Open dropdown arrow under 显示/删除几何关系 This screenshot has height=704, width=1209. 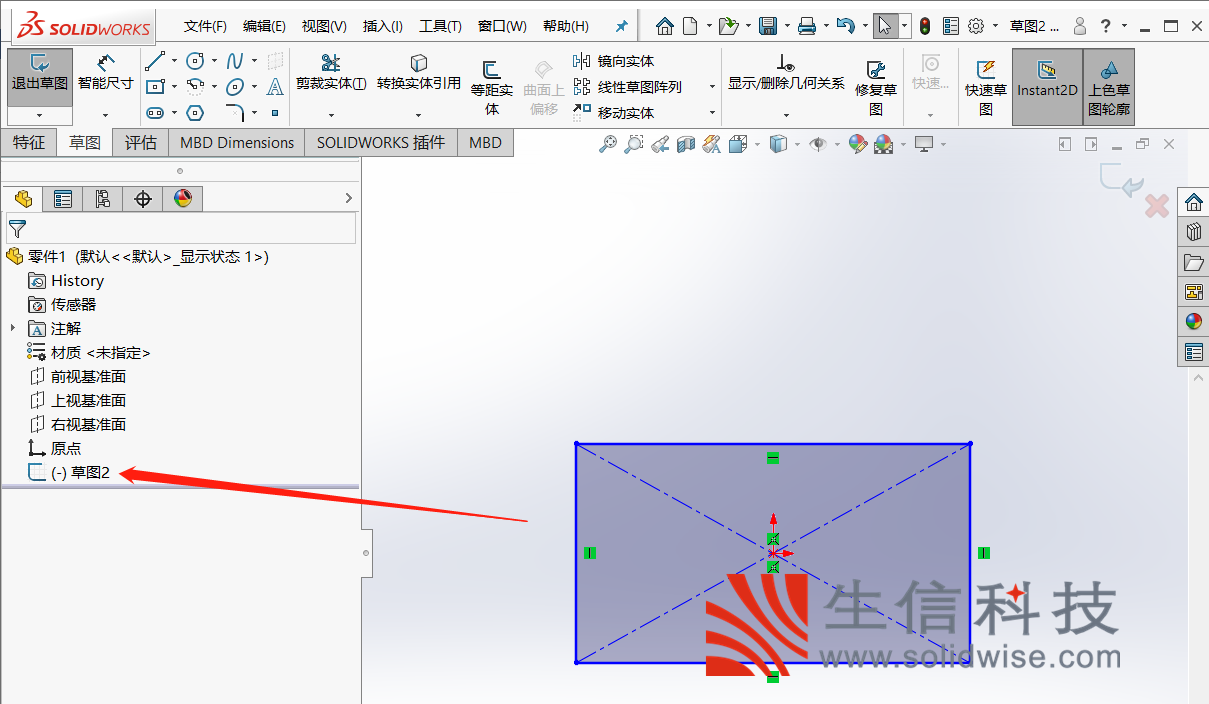coord(786,115)
